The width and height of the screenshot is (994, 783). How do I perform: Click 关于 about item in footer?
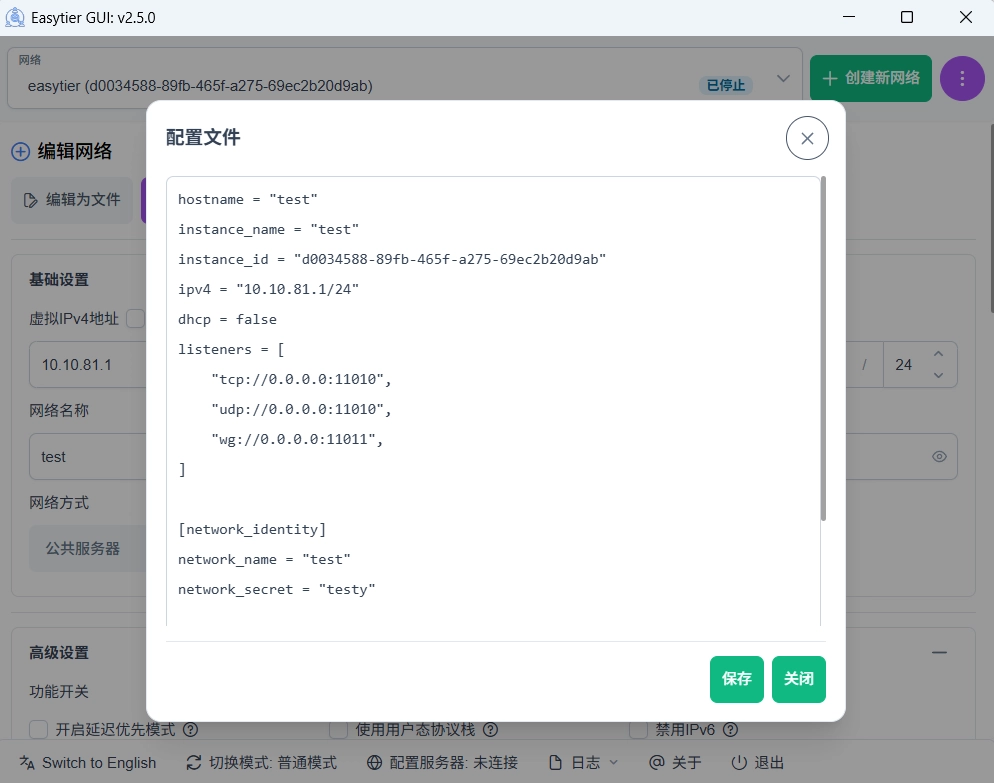(x=675, y=763)
